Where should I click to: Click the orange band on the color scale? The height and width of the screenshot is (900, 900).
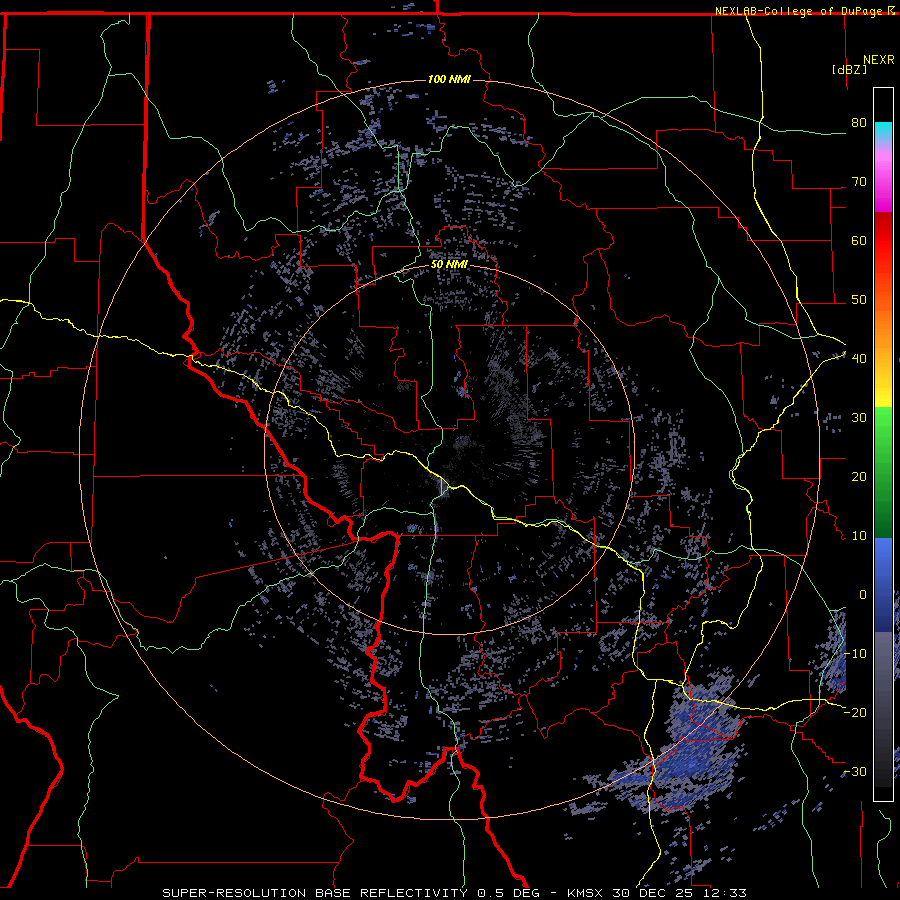(x=883, y=339)
